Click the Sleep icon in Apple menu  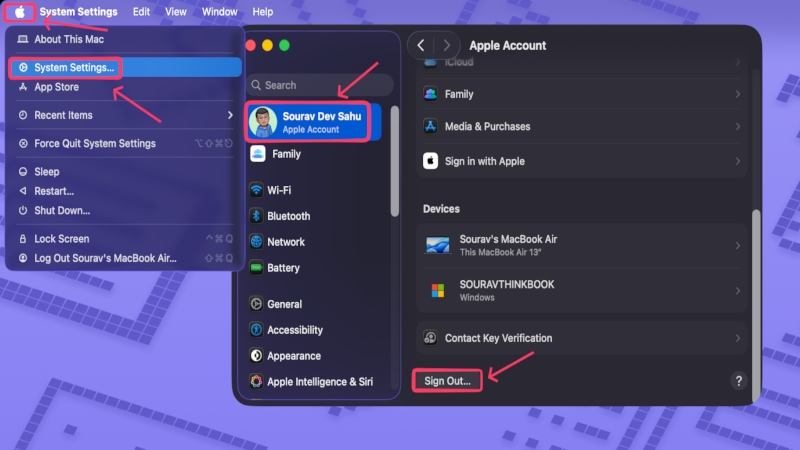pyautogui.click(x=22, y=172)
